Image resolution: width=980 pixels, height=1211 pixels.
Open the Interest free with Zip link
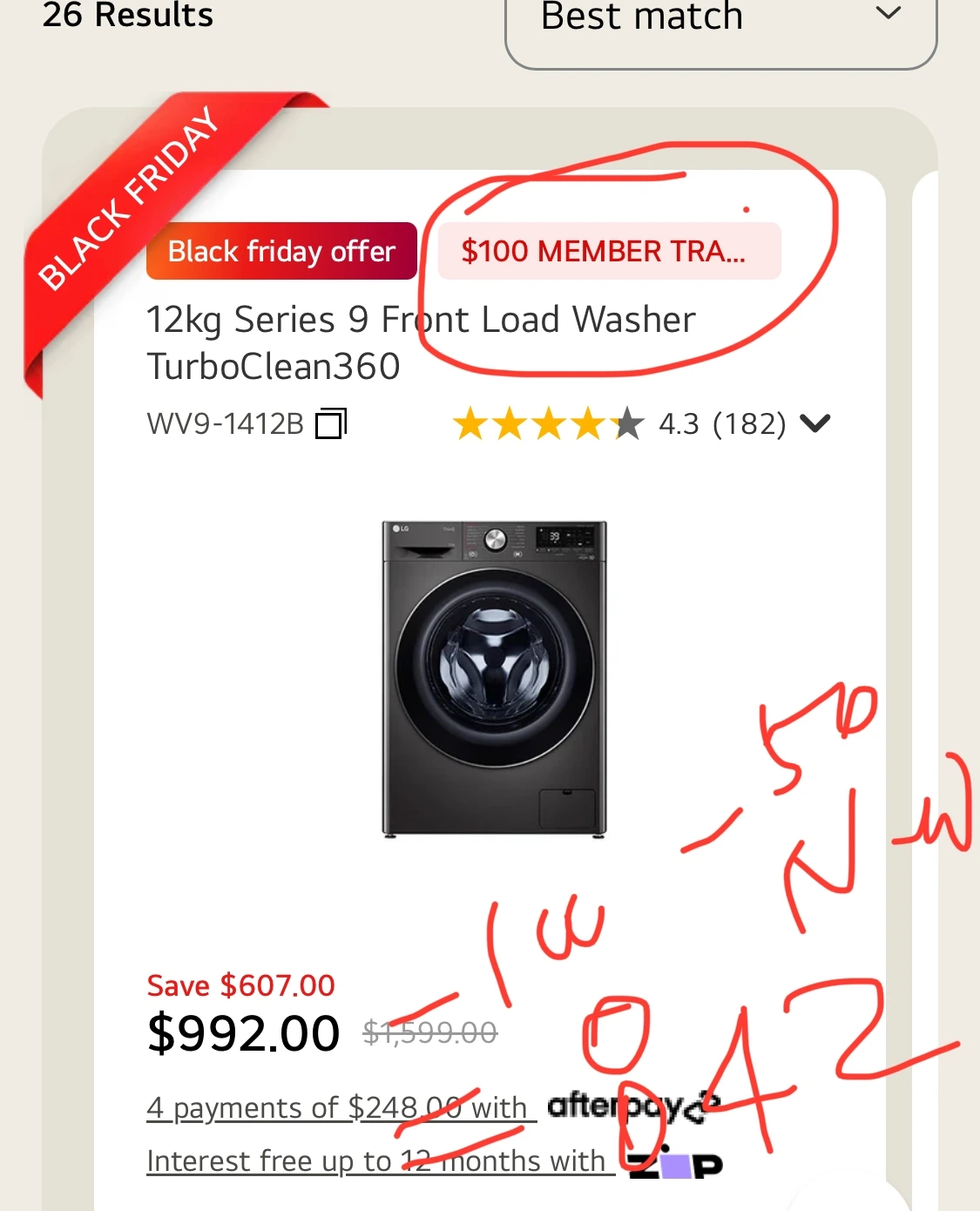(381, 1161)
